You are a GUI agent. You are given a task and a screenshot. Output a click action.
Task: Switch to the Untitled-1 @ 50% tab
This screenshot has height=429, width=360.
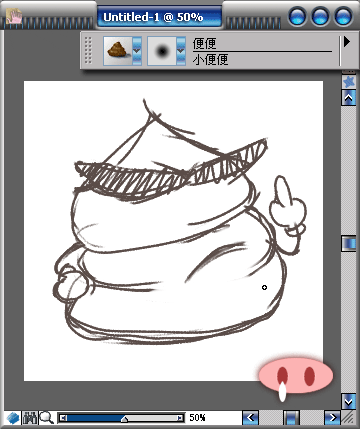point(159,16)
